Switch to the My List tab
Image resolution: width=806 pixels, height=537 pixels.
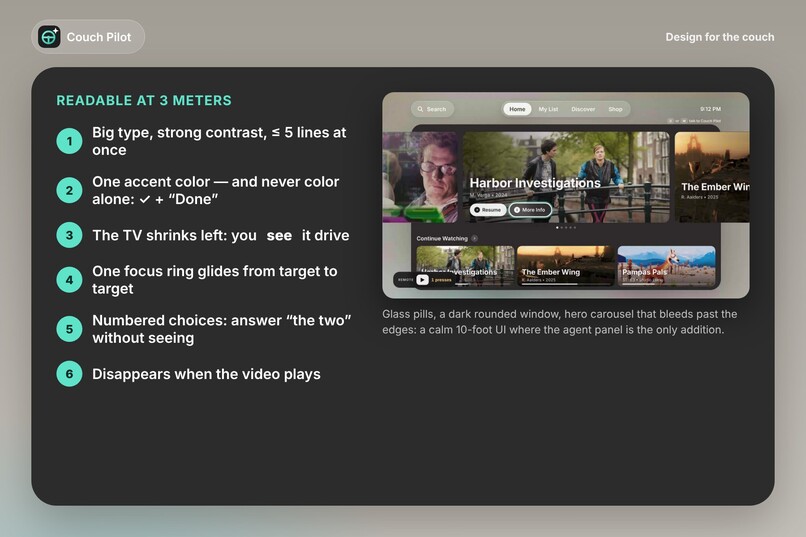pyautogui.click(x=548, y=109)
